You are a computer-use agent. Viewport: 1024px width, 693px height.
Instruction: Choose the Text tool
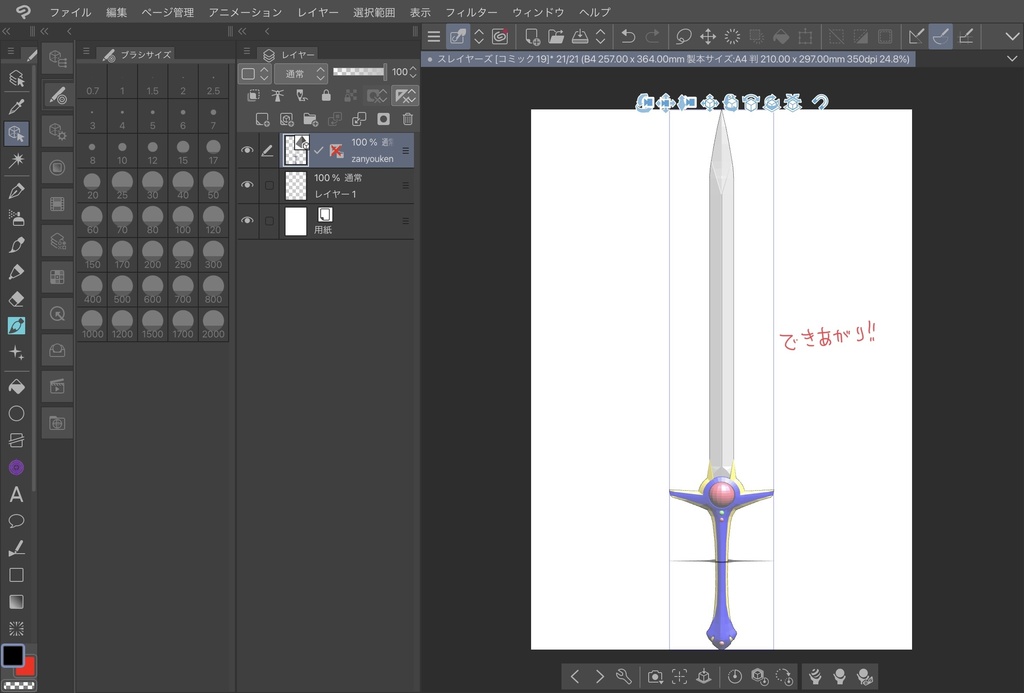coord(16,494)
